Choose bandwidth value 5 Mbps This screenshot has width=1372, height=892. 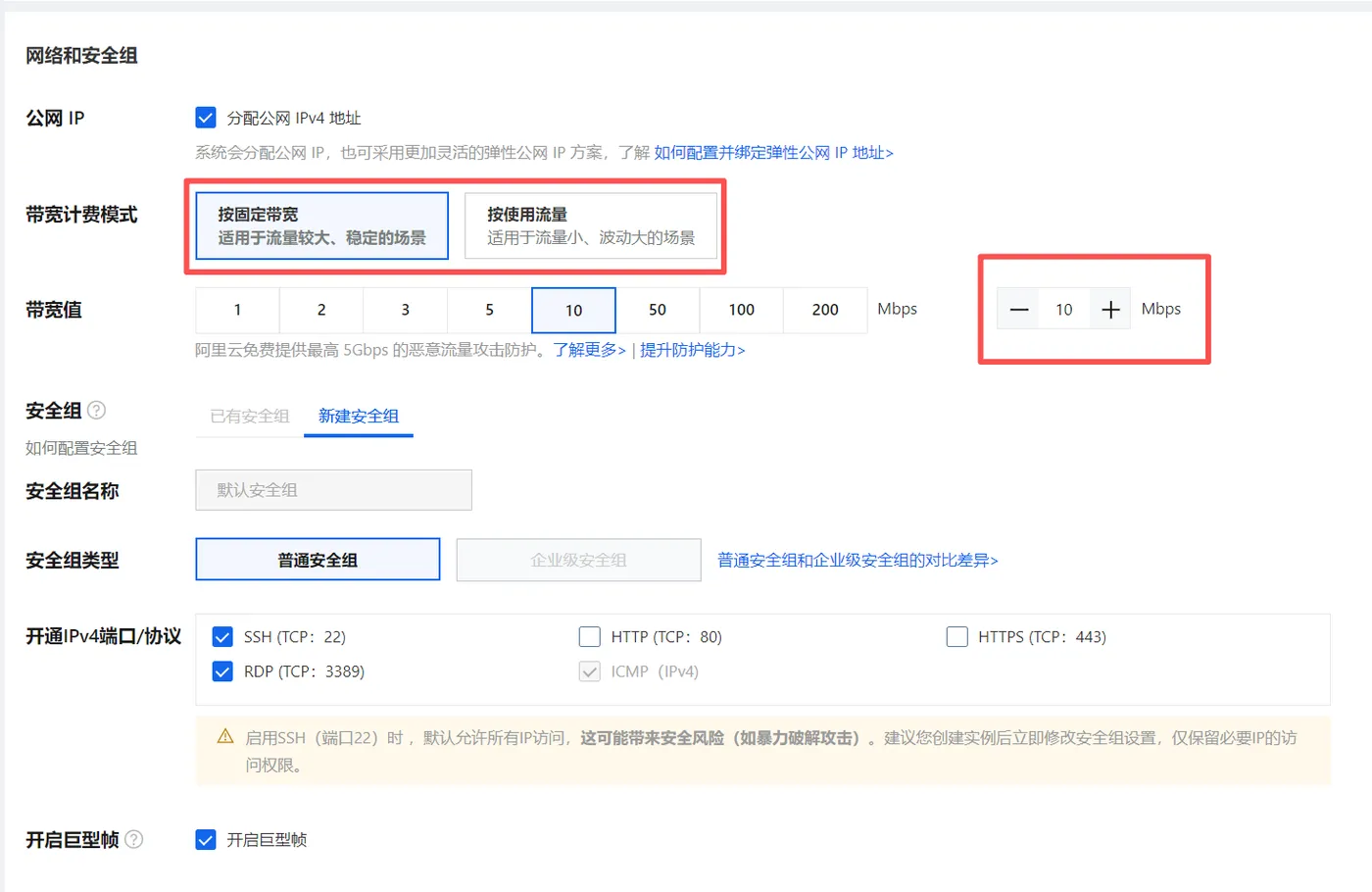click(x=490, y=310)
